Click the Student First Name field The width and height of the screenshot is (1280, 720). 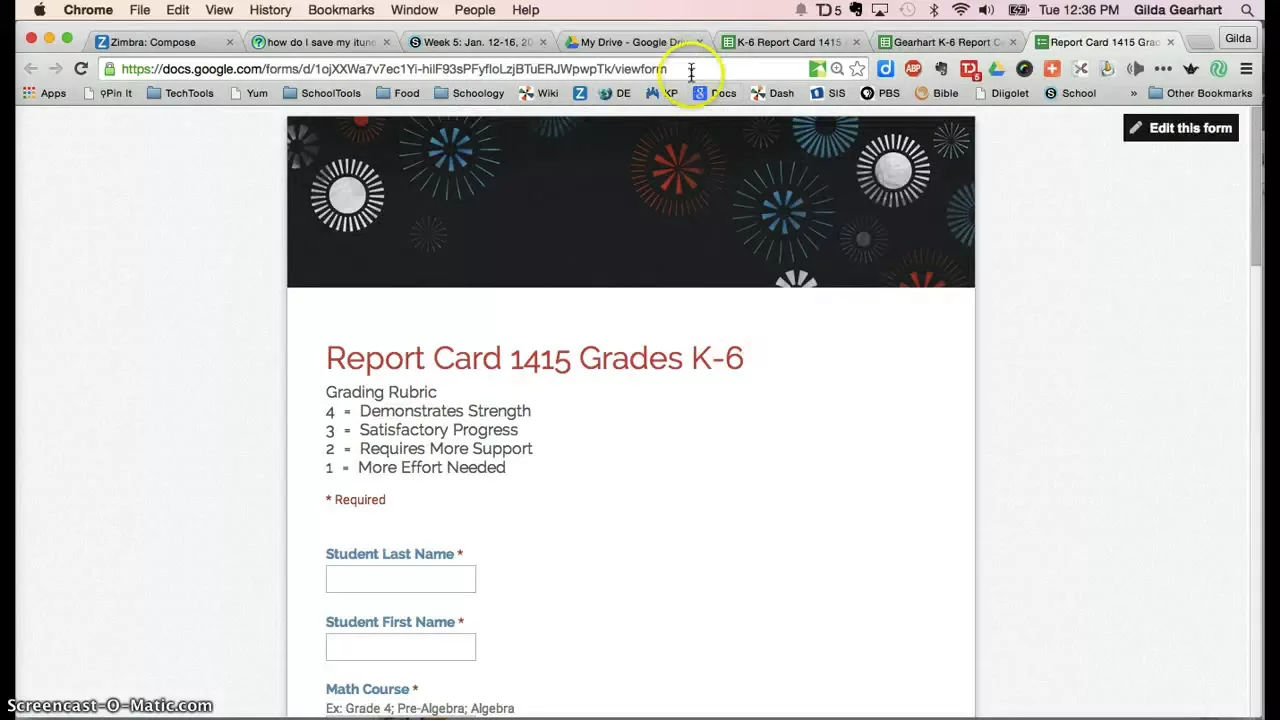(400, 647)
